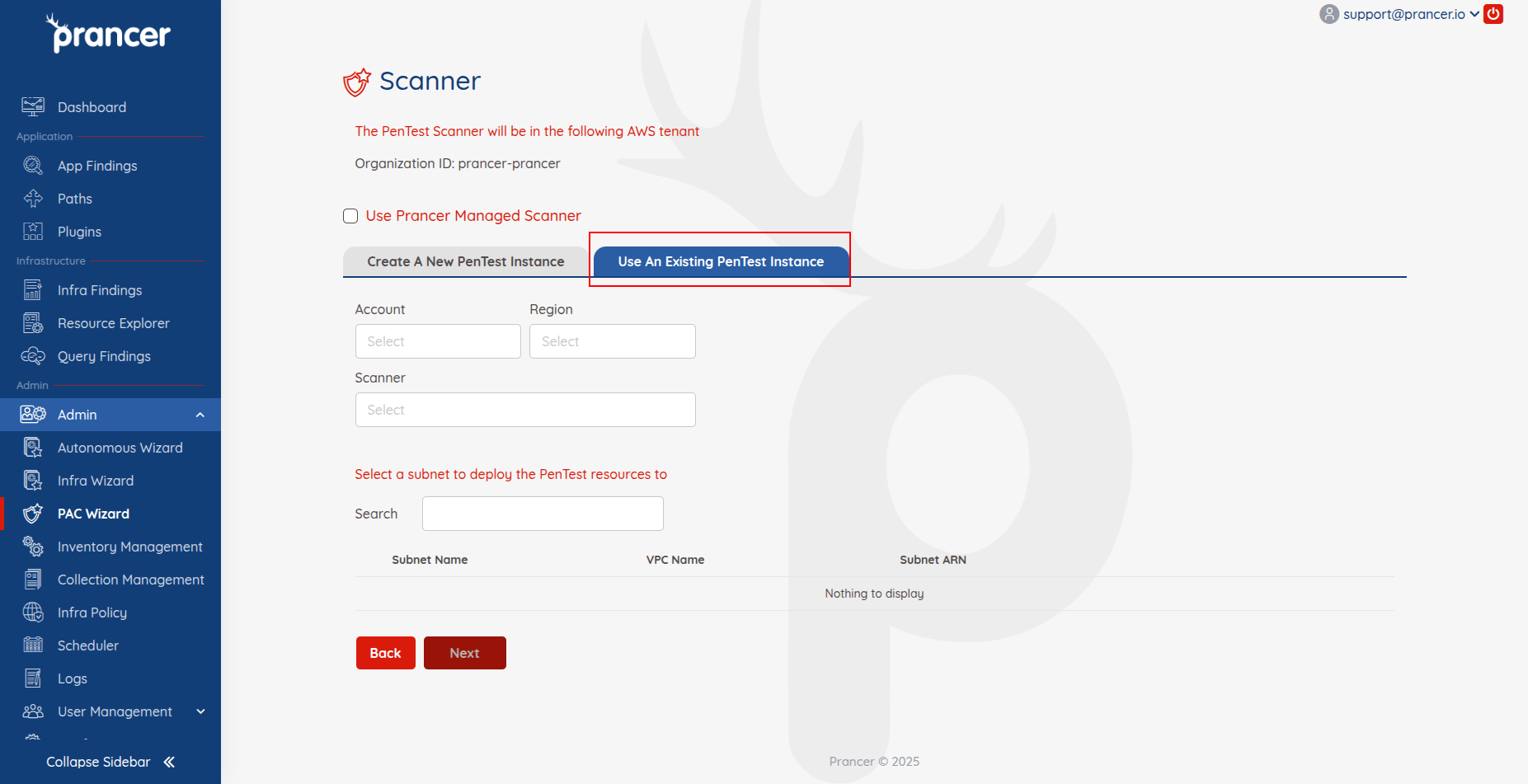Image resolution: width=1528 pixels, height=784 pixels.
Task: Open the Region select dropdown
Action: (613, 341)
